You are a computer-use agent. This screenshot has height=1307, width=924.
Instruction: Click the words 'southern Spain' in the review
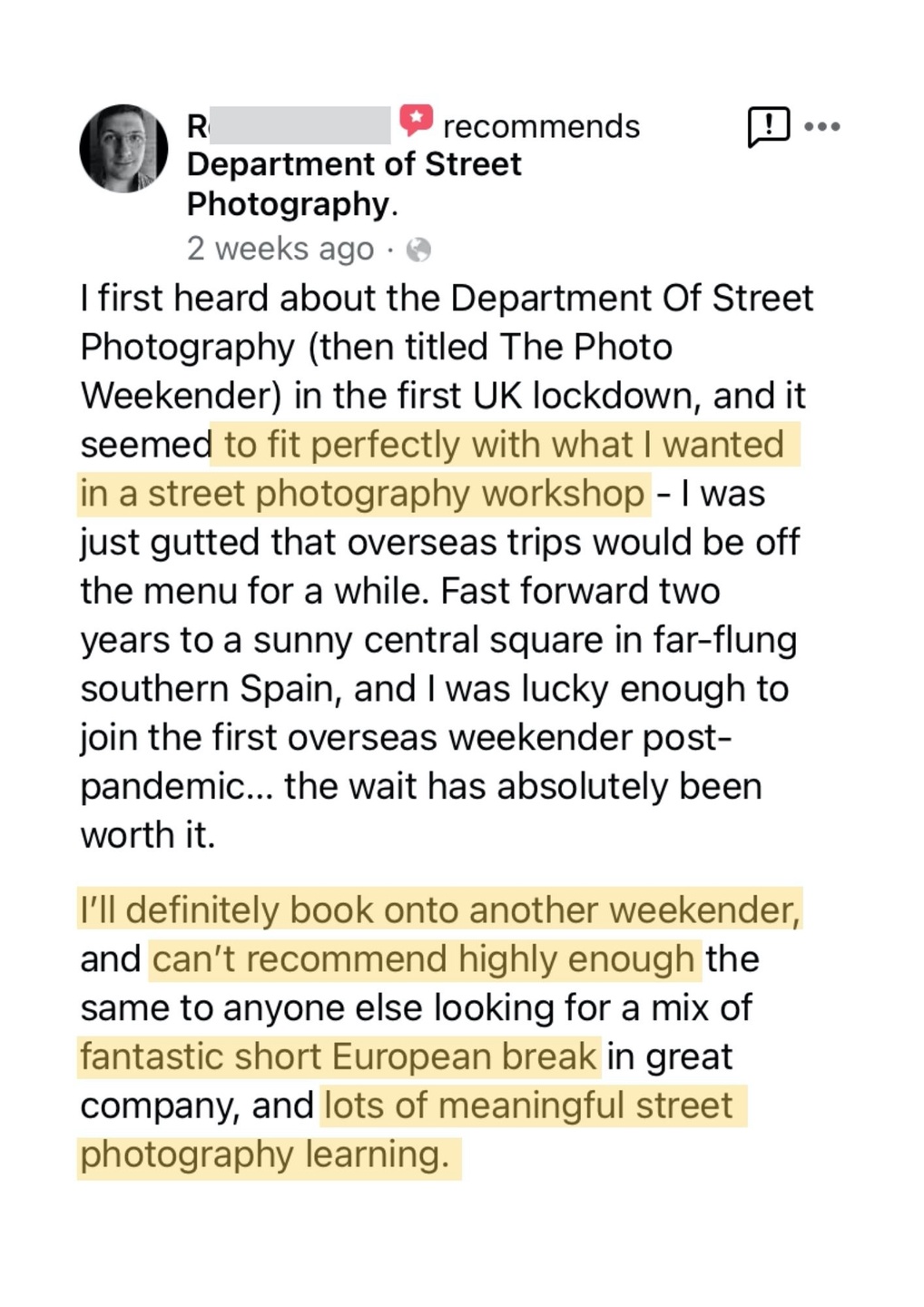(x=211, y=690)
